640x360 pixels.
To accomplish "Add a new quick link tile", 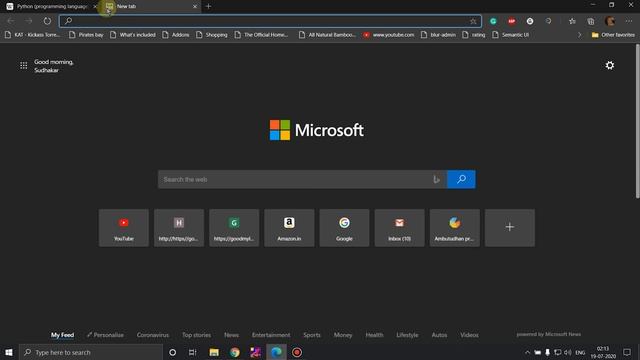I will coord(510,228).
